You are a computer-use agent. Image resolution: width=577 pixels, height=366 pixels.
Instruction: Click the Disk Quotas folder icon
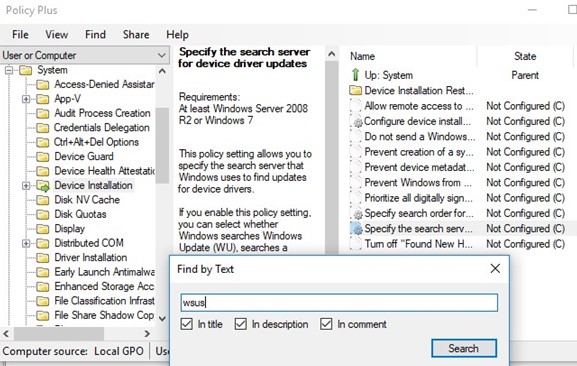click(x=43, y=214)
